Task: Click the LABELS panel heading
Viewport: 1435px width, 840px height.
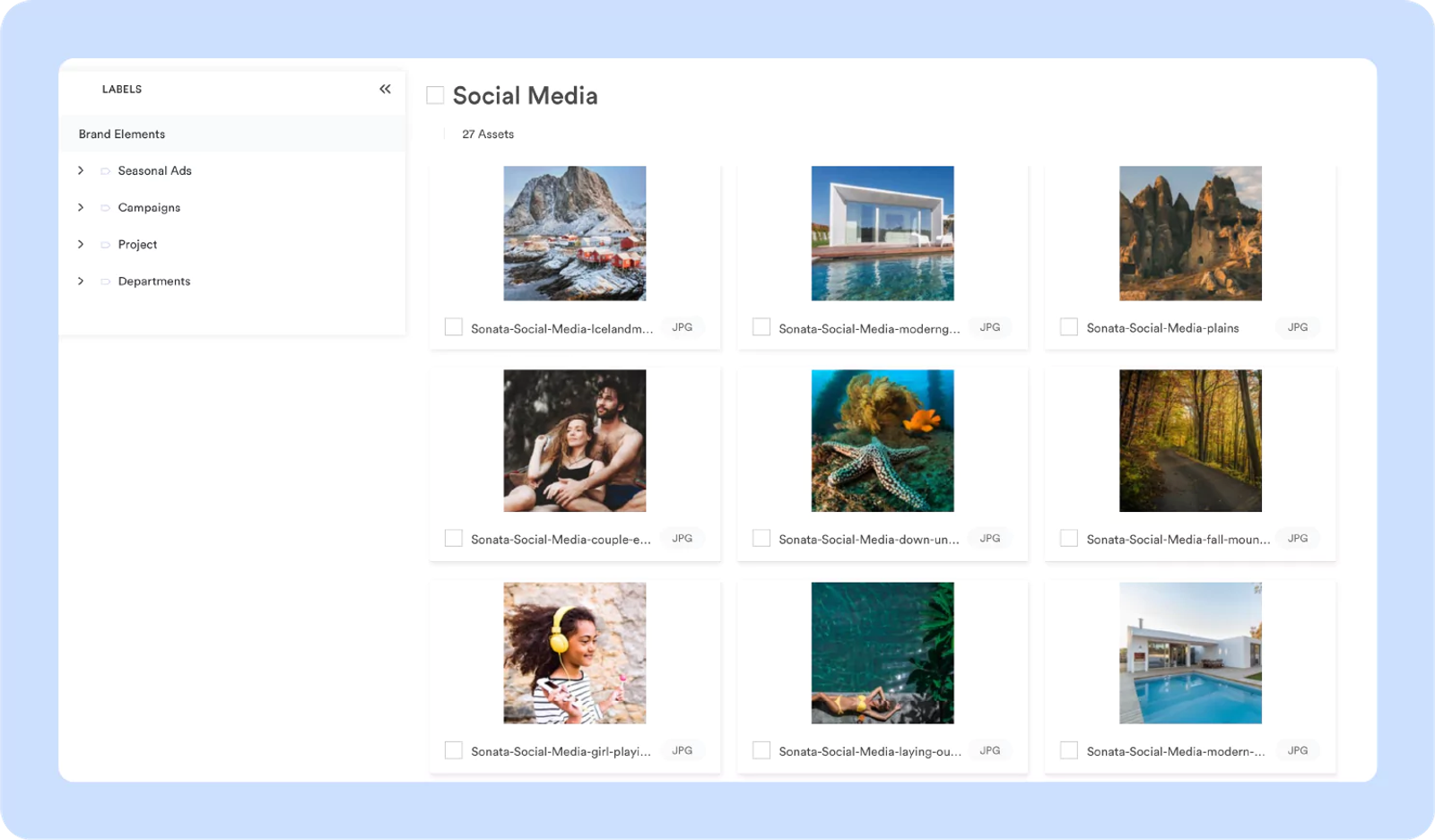Action: (x=122, y=89)
